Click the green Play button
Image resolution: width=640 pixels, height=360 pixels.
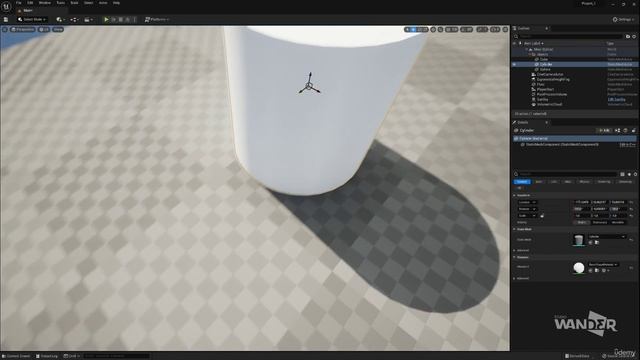(106, 19)
